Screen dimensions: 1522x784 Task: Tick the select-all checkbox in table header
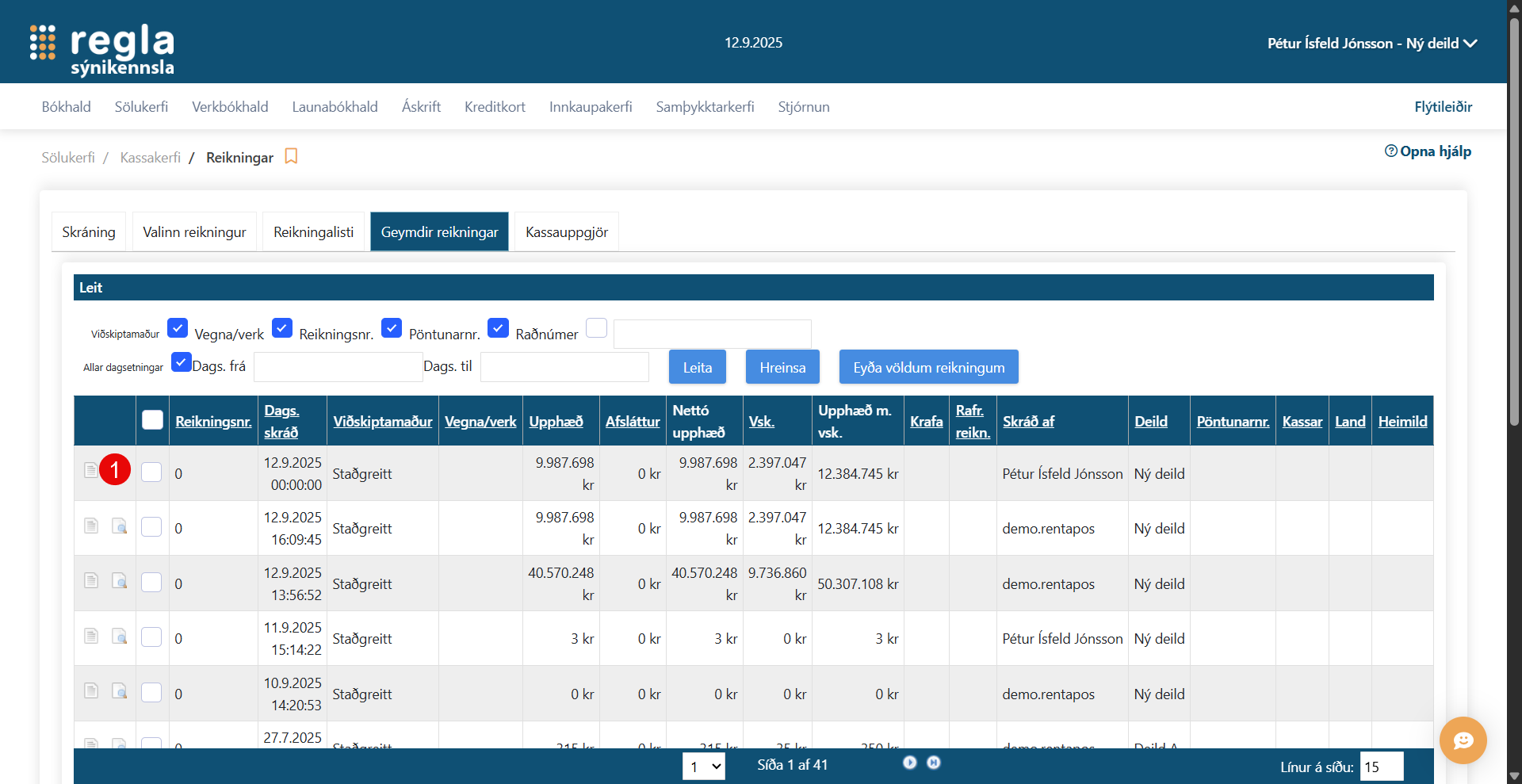(x=152, y=420)
